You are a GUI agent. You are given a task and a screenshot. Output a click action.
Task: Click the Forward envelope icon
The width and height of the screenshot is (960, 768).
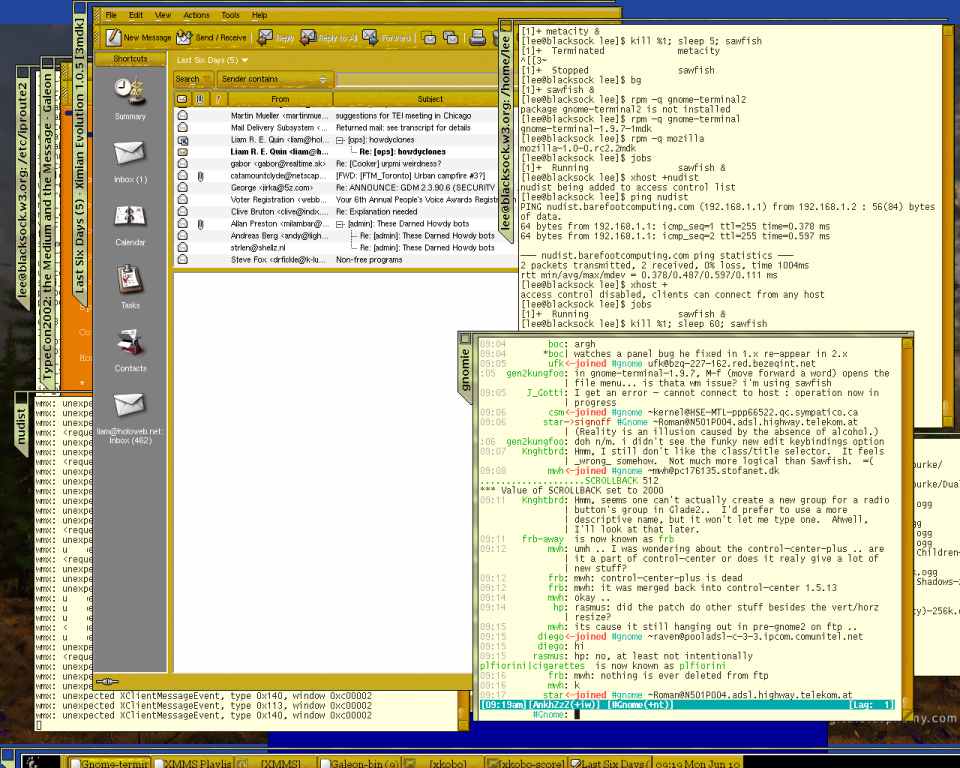[x=370, y=37]
